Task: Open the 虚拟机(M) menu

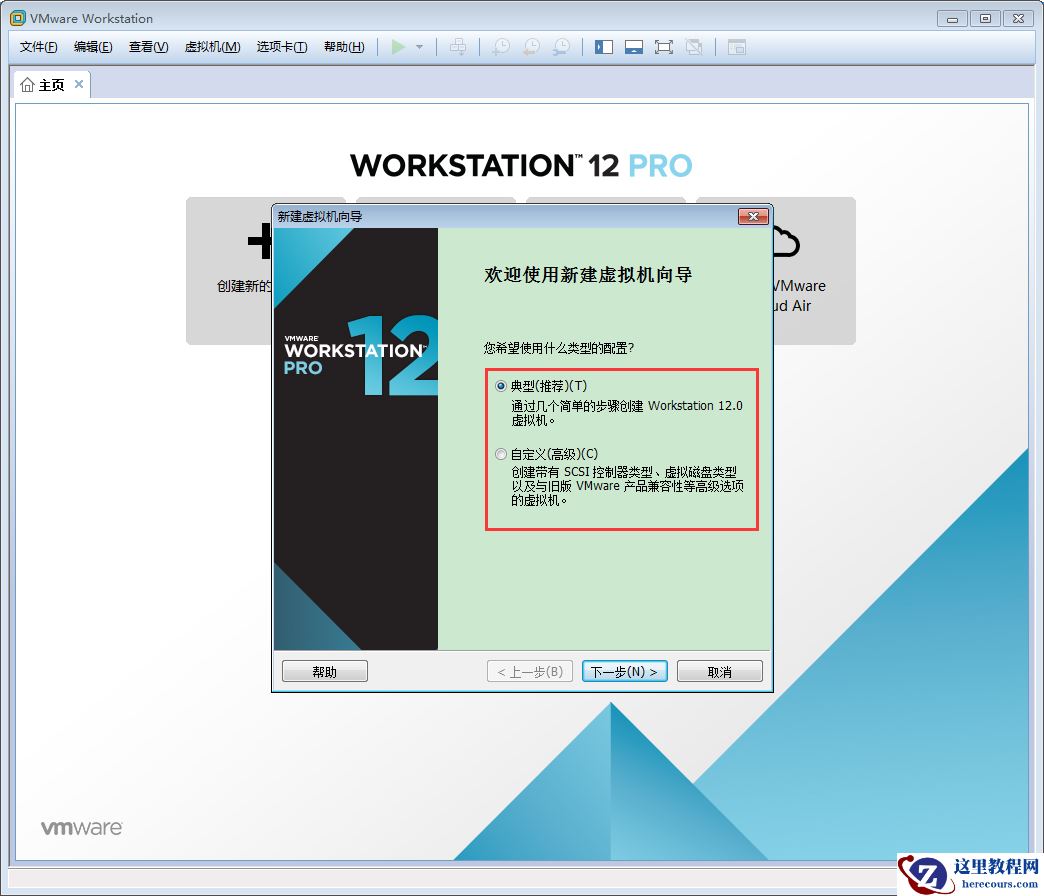Action: tap(212, 46)
